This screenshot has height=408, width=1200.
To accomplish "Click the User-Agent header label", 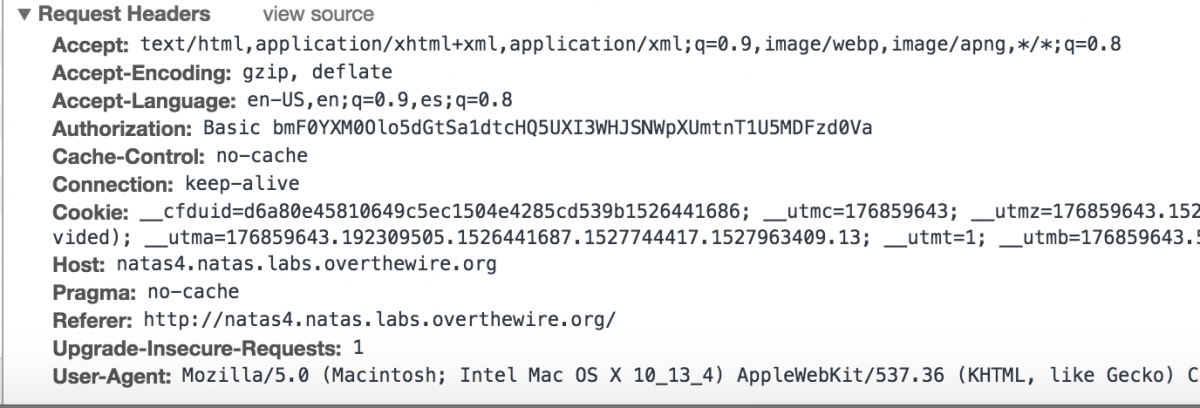I will coord(112,377).
